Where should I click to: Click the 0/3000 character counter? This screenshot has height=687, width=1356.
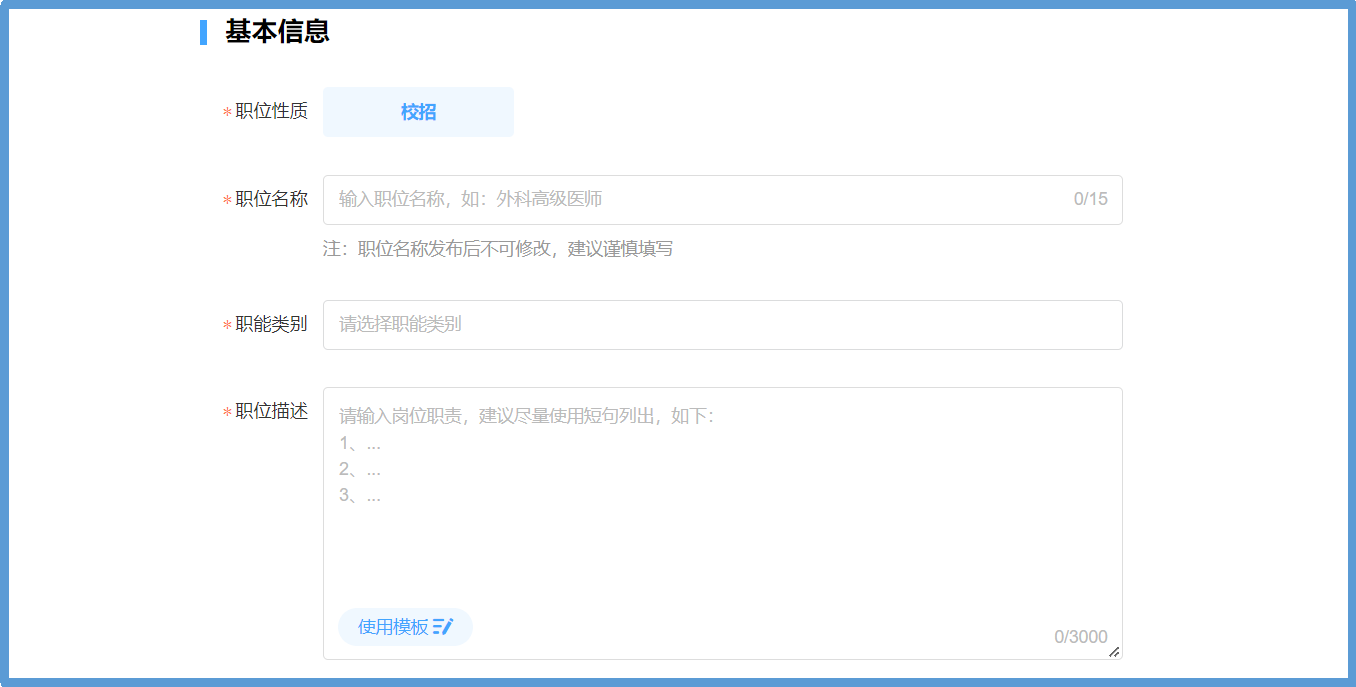[1080, 637]
